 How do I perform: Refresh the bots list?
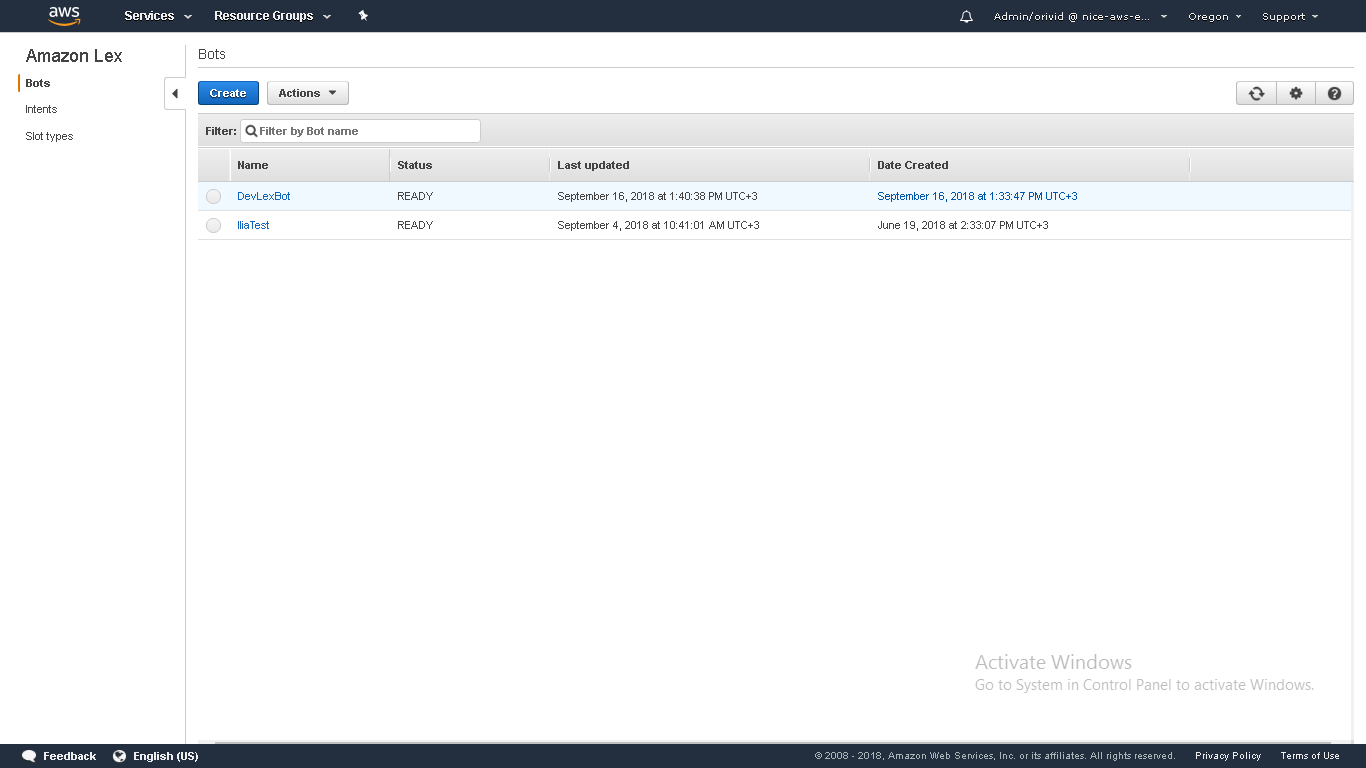[1256, 93]
